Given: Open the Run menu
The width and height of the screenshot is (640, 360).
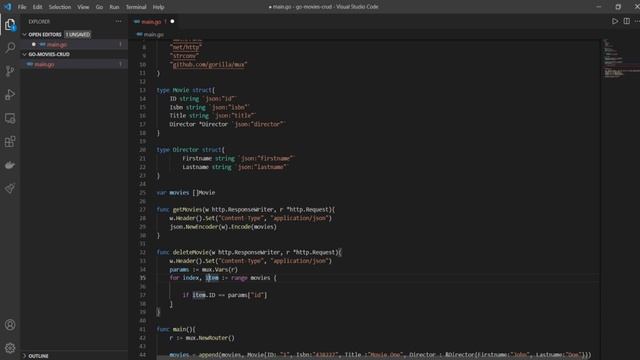Looking at the screenshot, I should tap(114, 7).
